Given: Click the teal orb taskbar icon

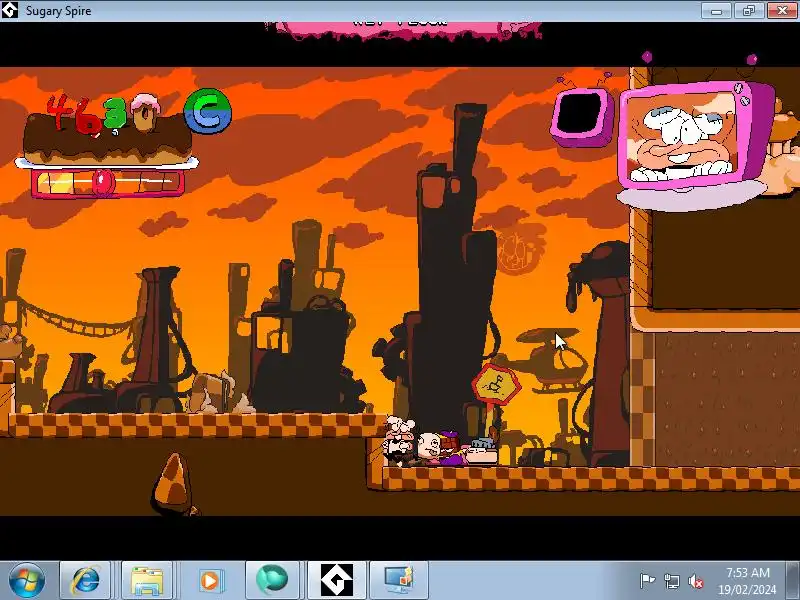Looking at the screenshot, I should coord(271,580).
